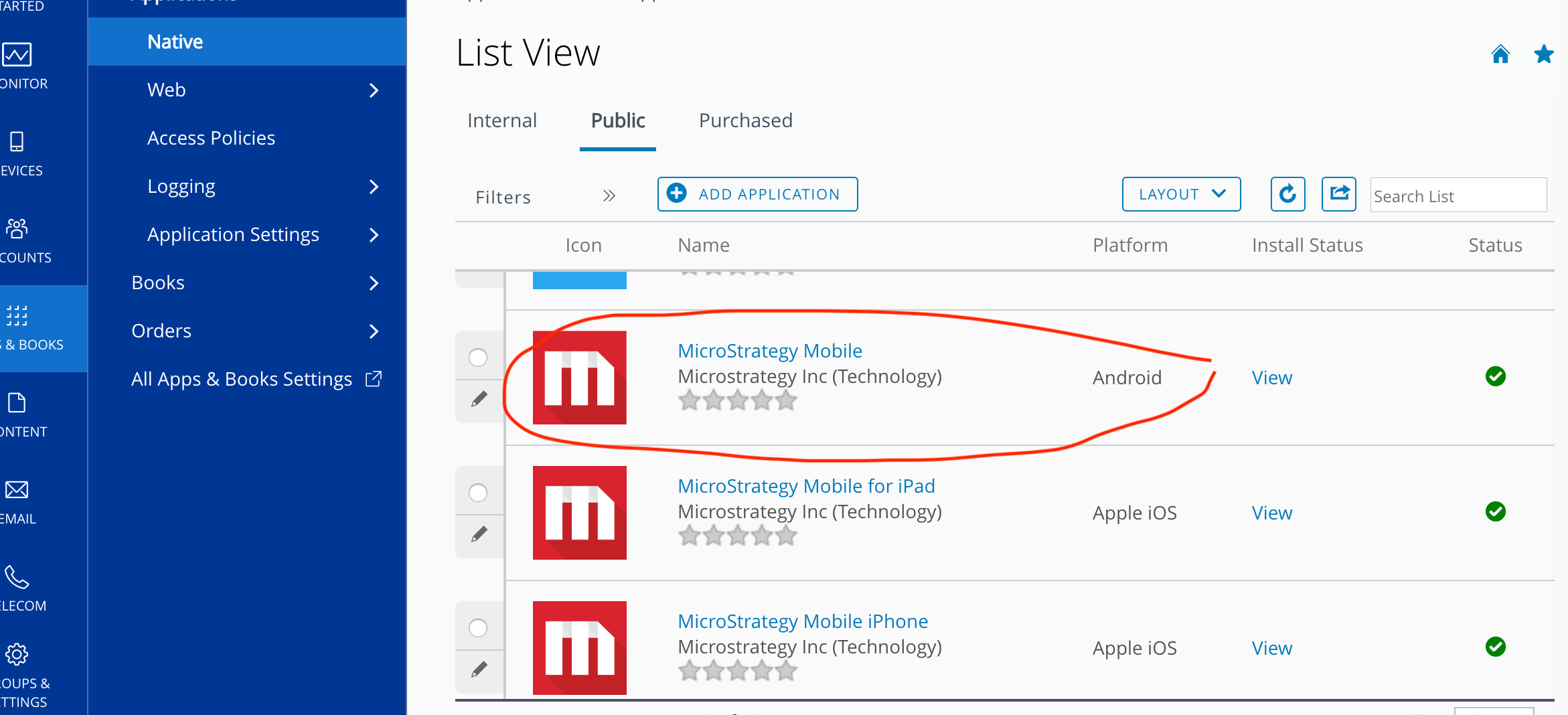Screen dimensions: 1568x715
Task: Open the Devices sidebar section
Action: click(20, 155)
